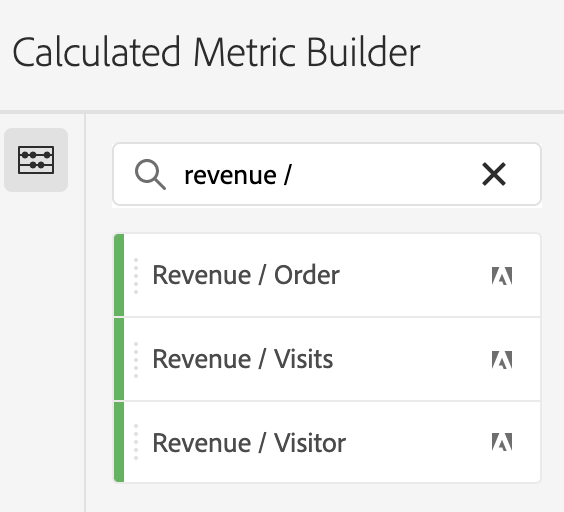Screen dimensions: 564x512
Task: Click Adobe logo icon on Revenue / Visits
Action: (x=502, y=360)
